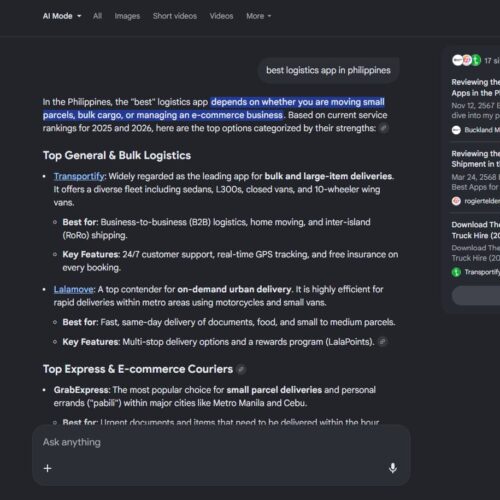Click the Lalamove link

pyautogui.click(x=73, y=289)
